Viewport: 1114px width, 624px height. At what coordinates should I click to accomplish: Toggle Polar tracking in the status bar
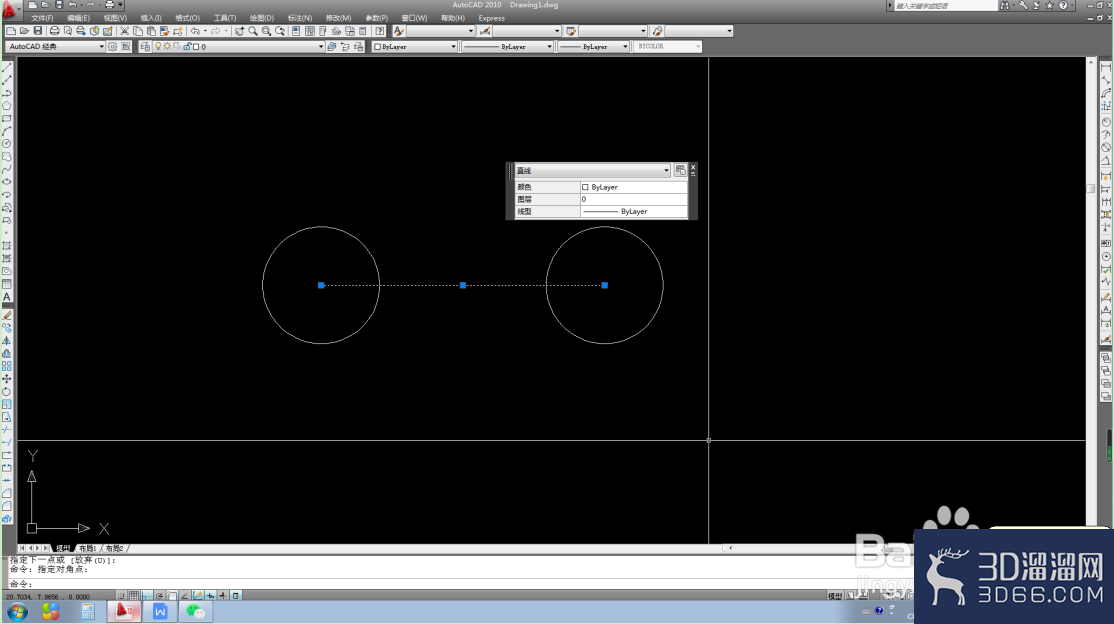point(159,595)
